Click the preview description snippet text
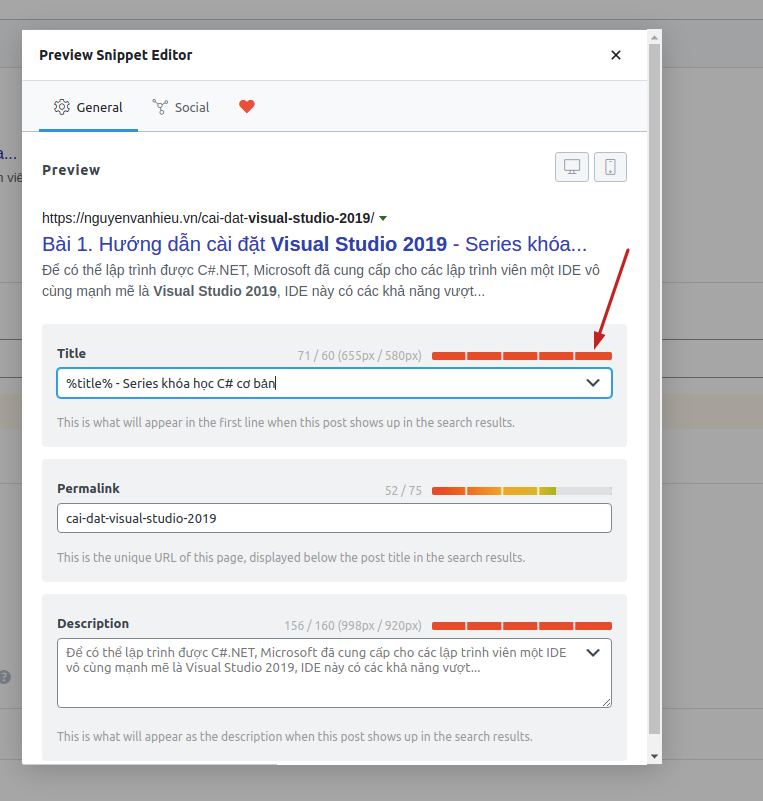This screenshot has width=763, height=801. pyautogui.click(x=321, y=280)
